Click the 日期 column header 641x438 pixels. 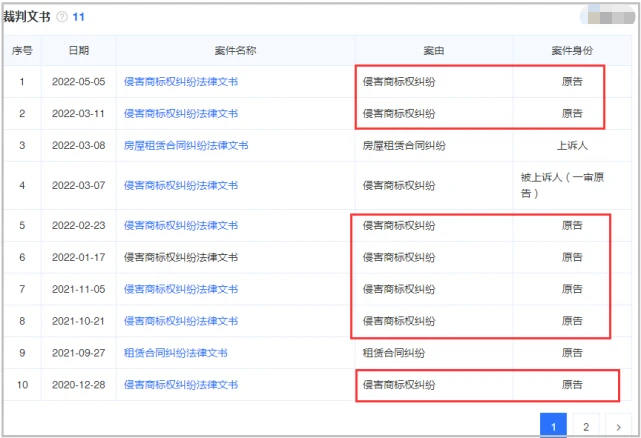pyautogui.click(x=78, y=50)
